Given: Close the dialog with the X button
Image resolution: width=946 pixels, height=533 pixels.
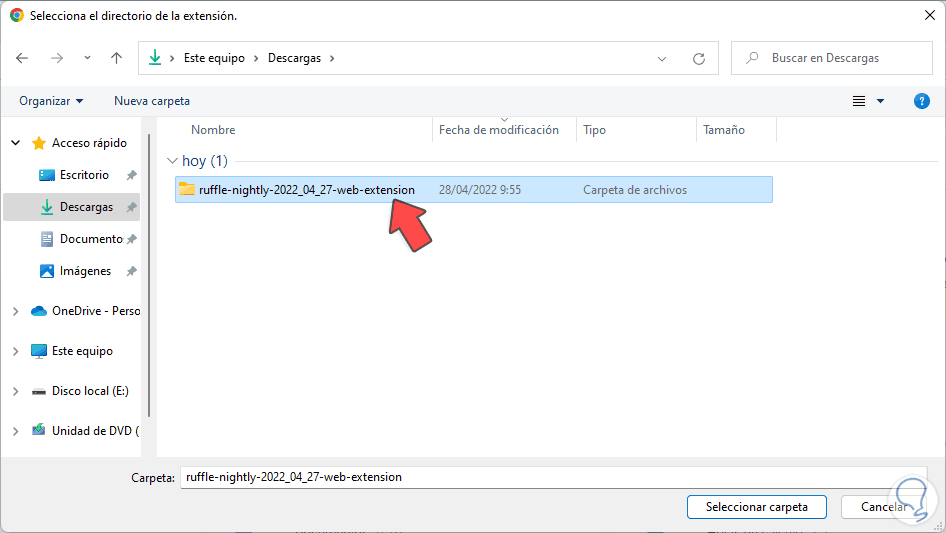Looking at the screenshot, I should pos(930,16).
